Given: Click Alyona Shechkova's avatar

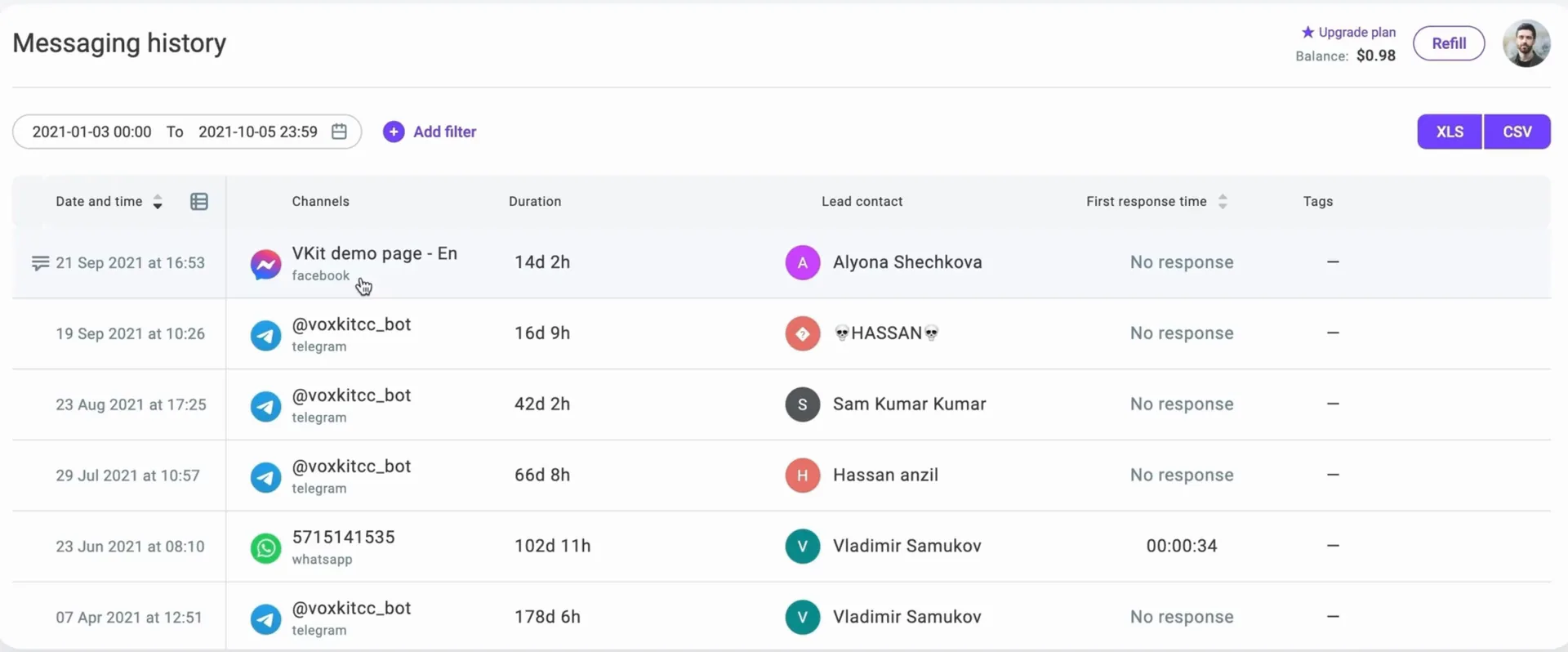Looking at the screenshot, I should (803, 262).
